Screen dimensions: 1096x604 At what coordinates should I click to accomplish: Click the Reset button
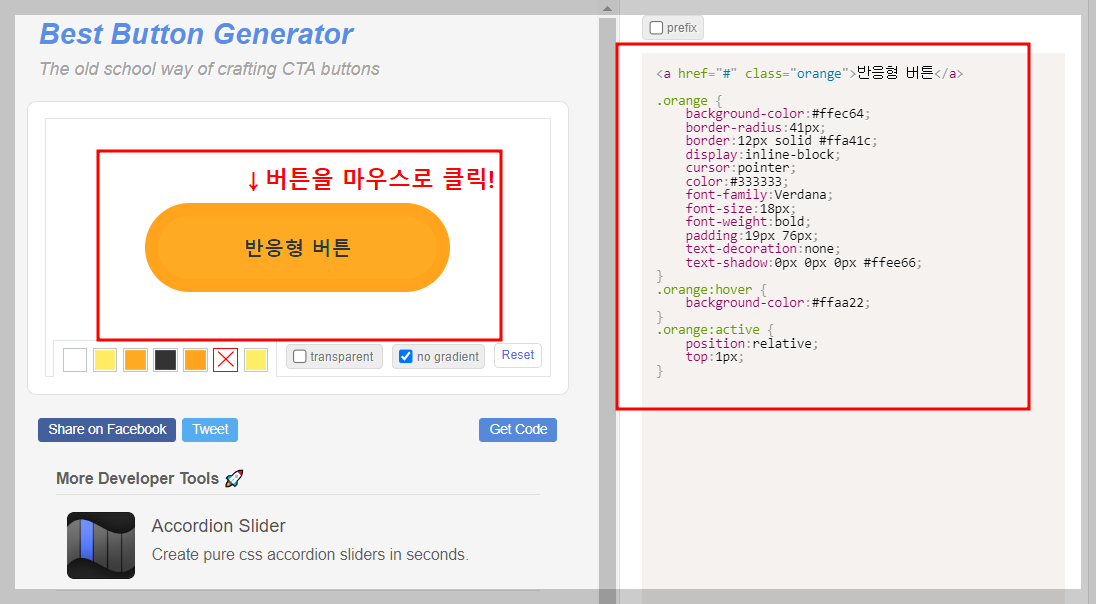point(517,355)
